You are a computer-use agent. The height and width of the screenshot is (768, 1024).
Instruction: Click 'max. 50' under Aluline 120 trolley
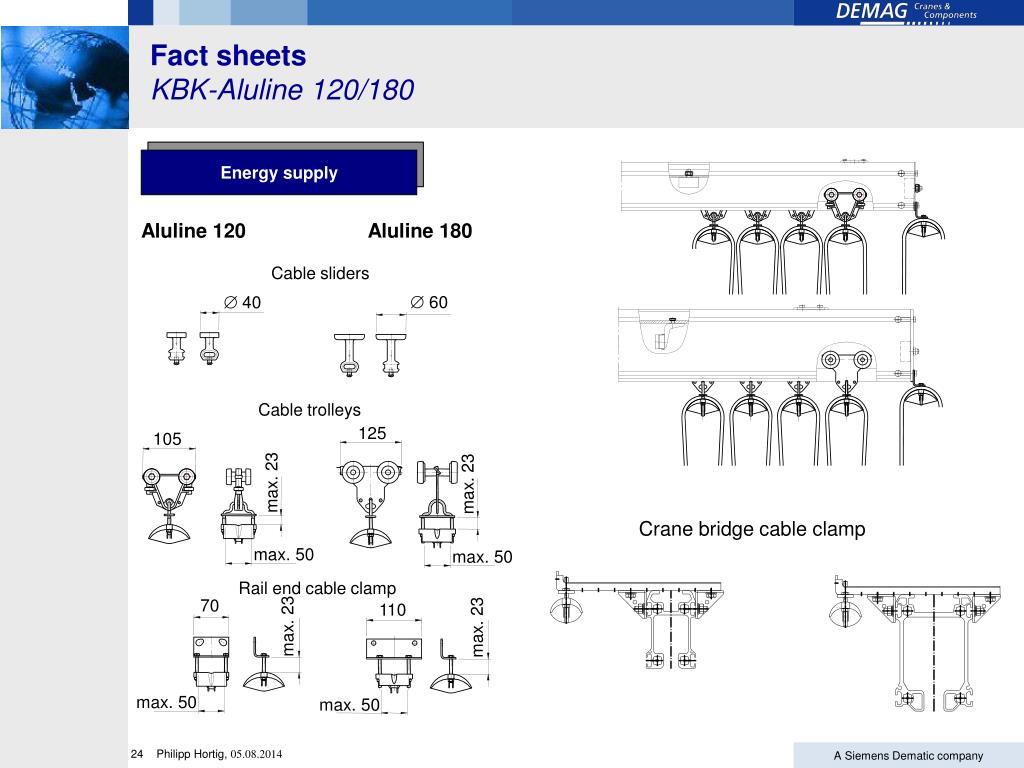[283, 554]
